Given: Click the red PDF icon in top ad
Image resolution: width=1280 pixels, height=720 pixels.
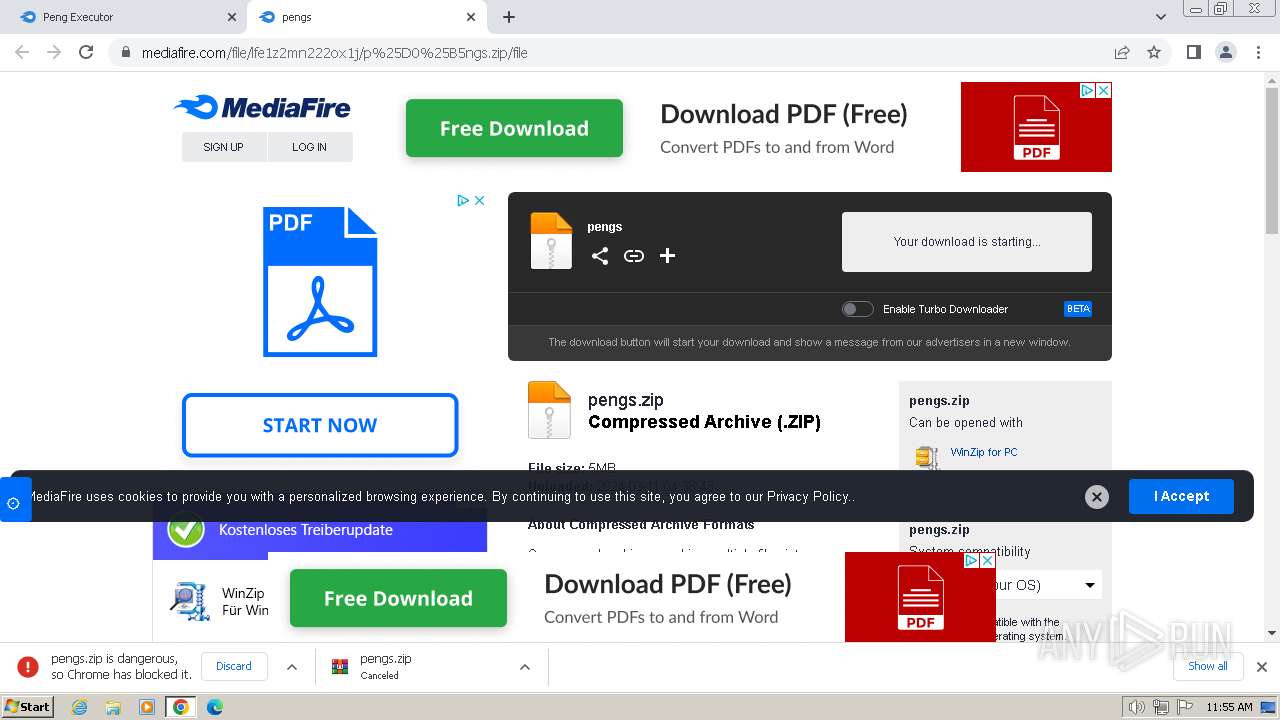Looking at the screenshot, I should pyautogui.click(x=1036, y=127).
